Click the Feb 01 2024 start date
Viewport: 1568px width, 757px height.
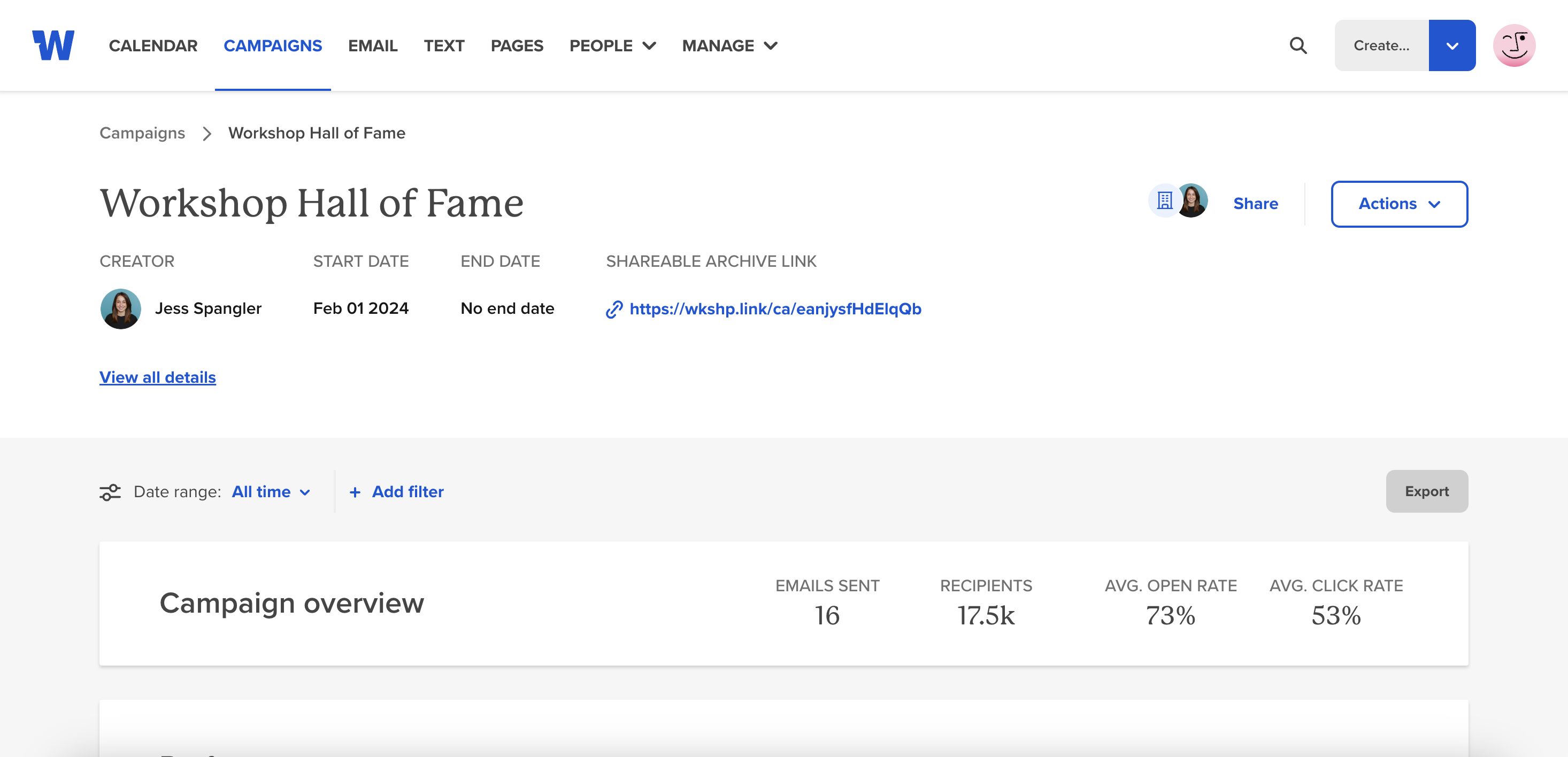tap(361, 308)
